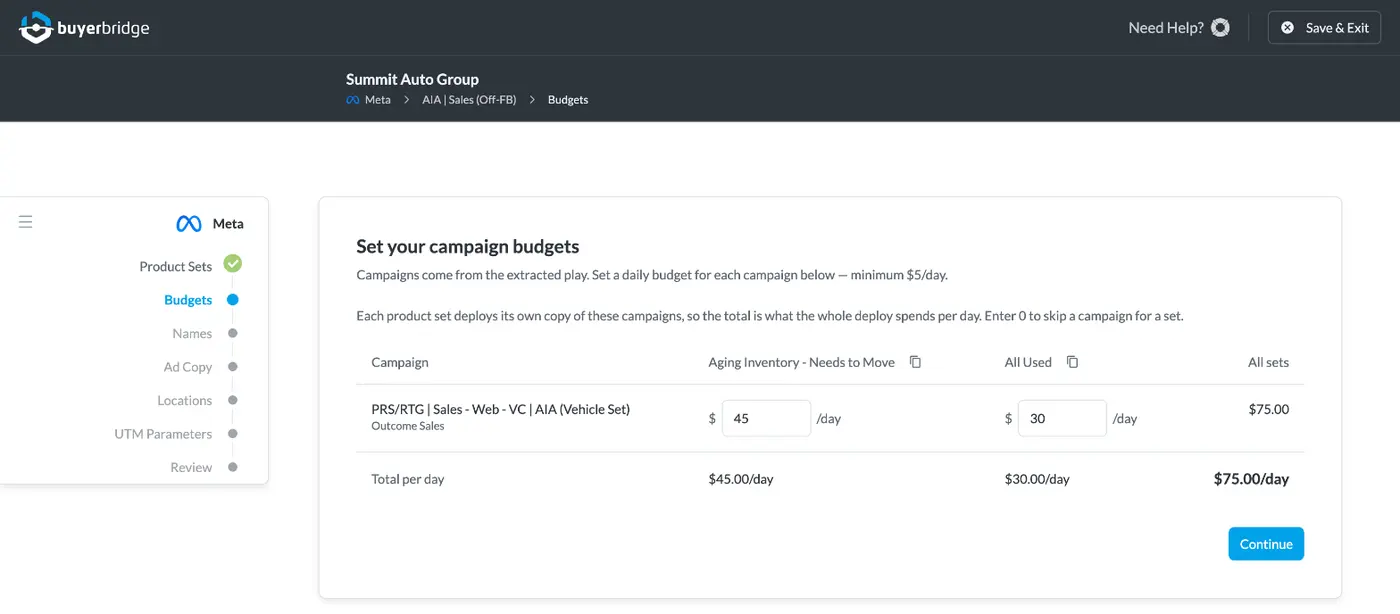Click the Outcome Sales label
The height and width of the screenshot is (614, 1400).
click(408, 426)
